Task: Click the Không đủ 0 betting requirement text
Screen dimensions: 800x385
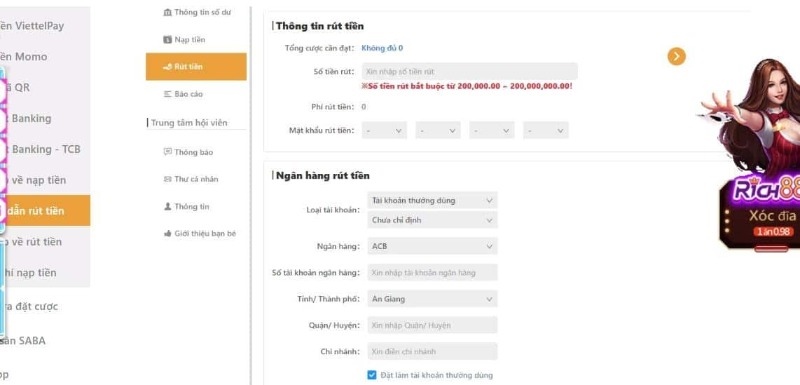Action: pos(382,48)
